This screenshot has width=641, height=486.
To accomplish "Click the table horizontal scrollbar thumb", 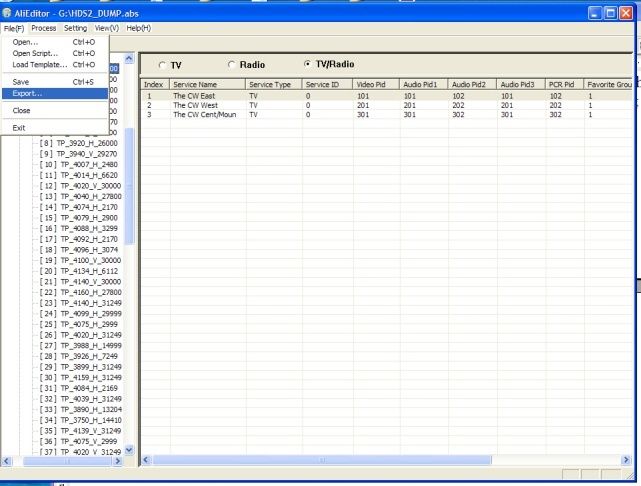I will (322, 460).
